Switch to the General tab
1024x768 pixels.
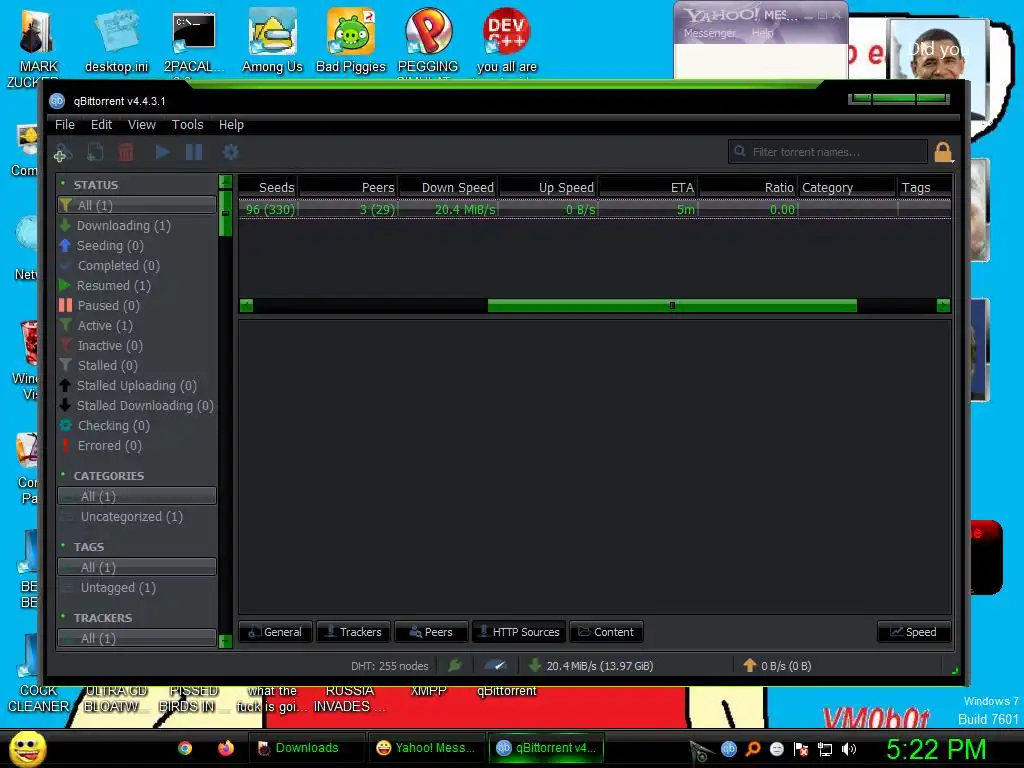[x=276, y=632]
